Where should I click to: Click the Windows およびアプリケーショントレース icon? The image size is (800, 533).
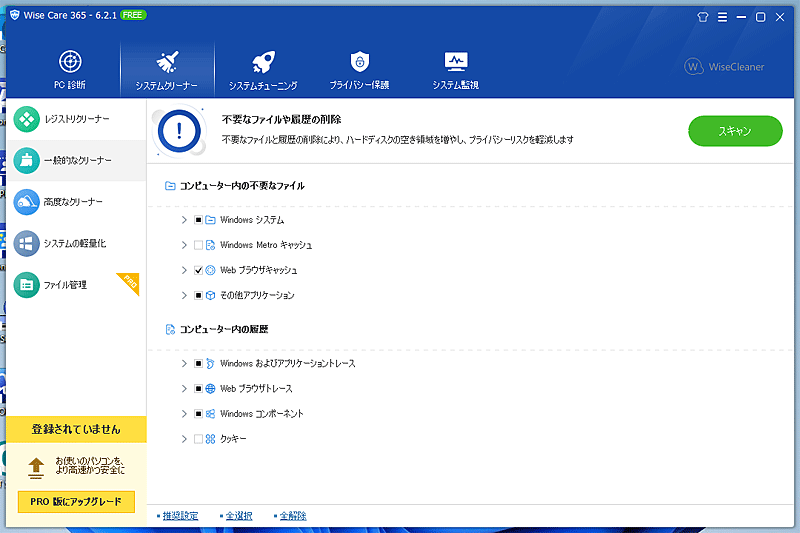click(210, 364)
